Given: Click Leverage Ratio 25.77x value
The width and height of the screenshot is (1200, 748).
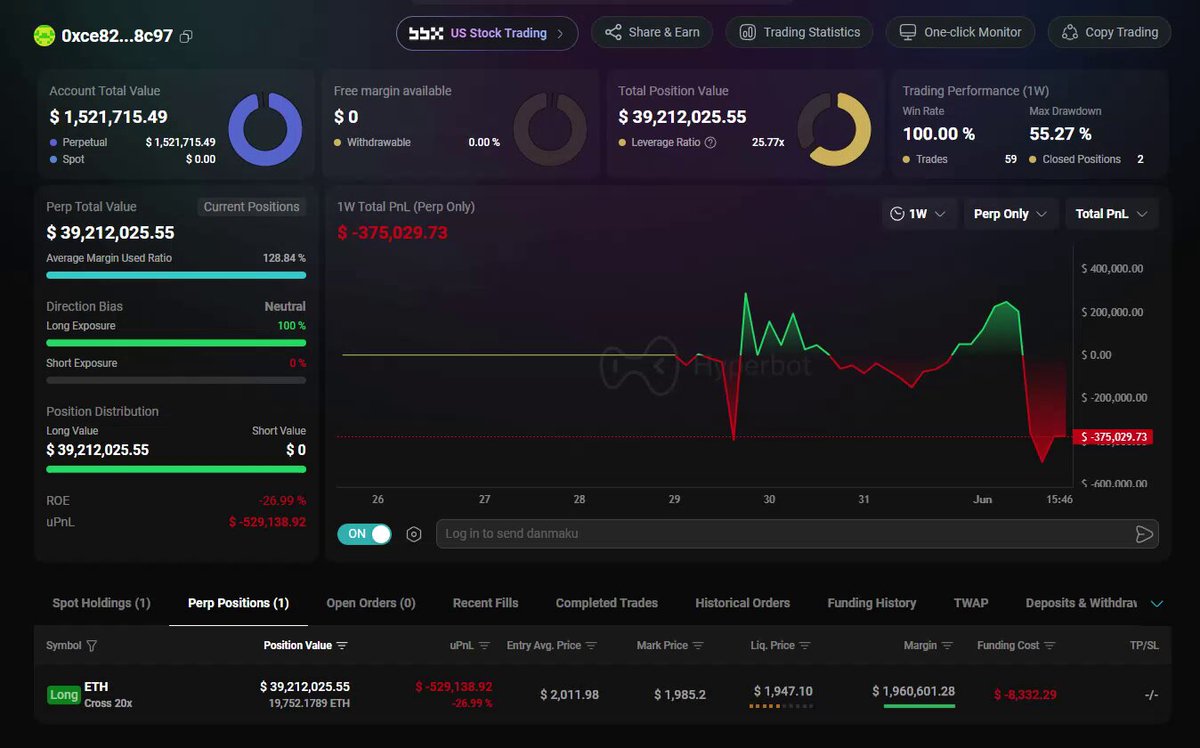Looking at the screenshot, I should tap(768, 142).
